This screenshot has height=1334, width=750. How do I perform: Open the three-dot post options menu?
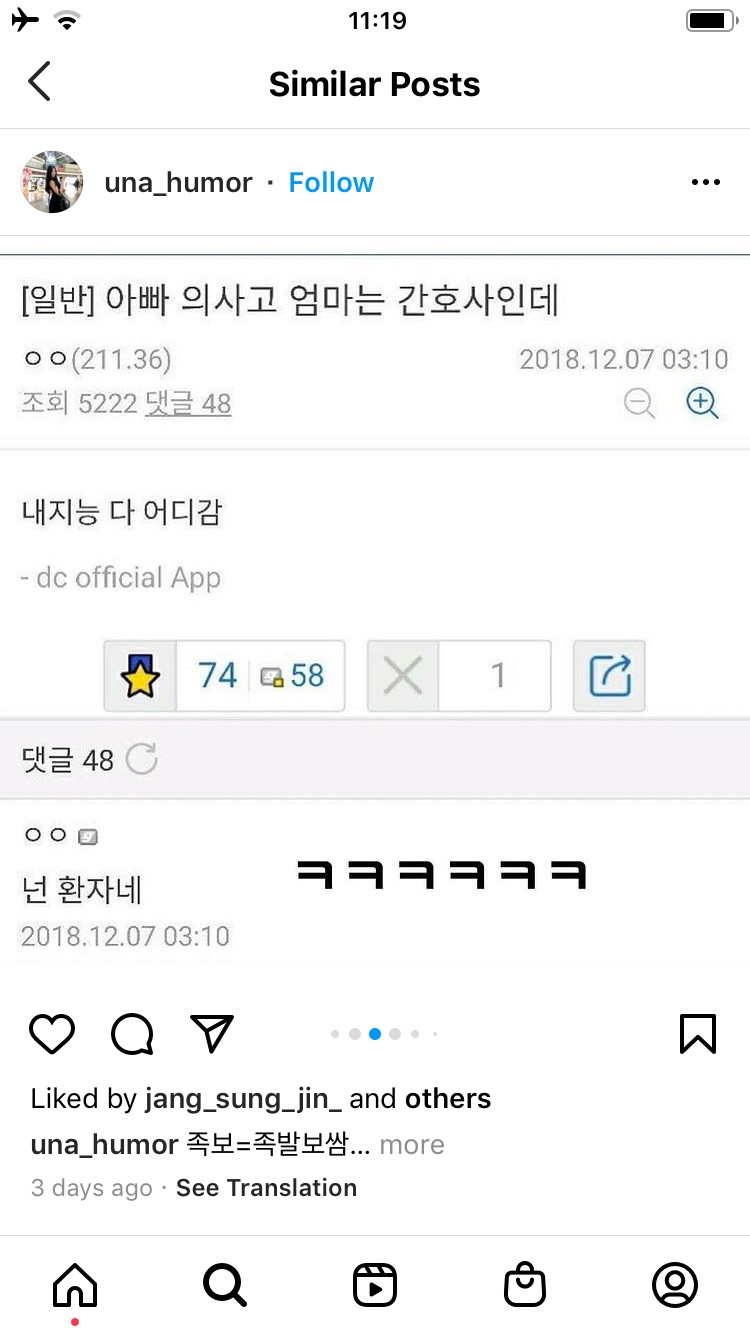click(x=706, y=182)
